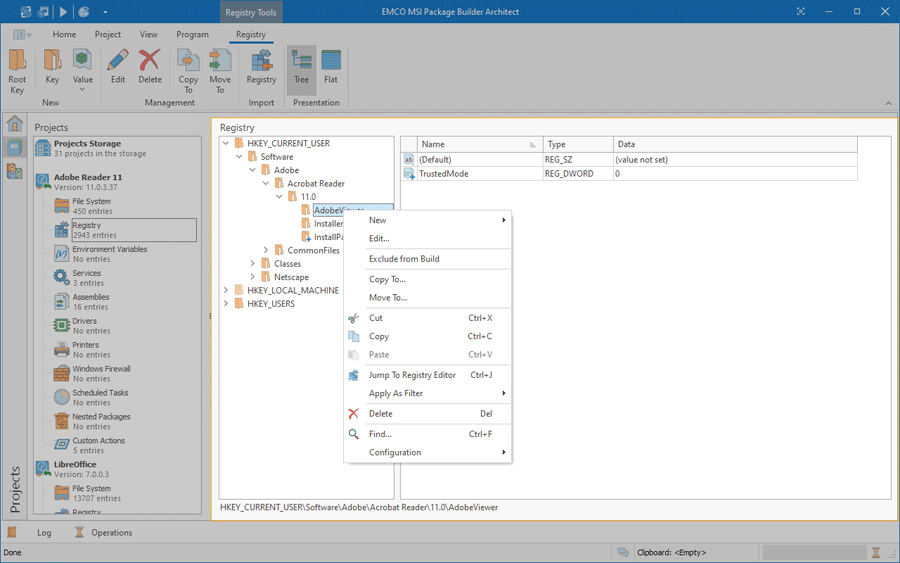Expand the HKEY_LOCAL_MACHINE node
900x563 pixels.
point(226,290)
